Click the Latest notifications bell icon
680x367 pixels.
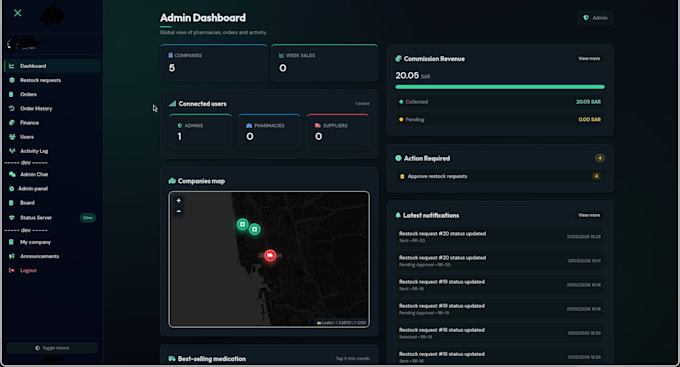tap(398, 215)
